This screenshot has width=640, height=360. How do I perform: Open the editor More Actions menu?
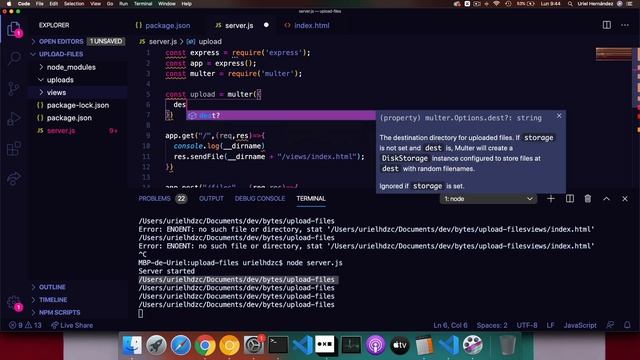coord(624,25)
